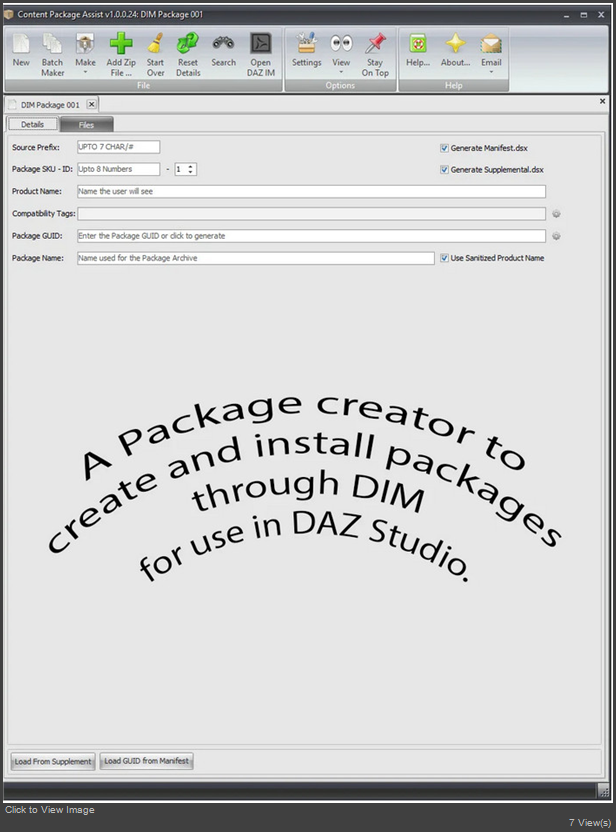616x832 pixels.
Task: Click the Start Over broom icon
Action: coord(155,44)
